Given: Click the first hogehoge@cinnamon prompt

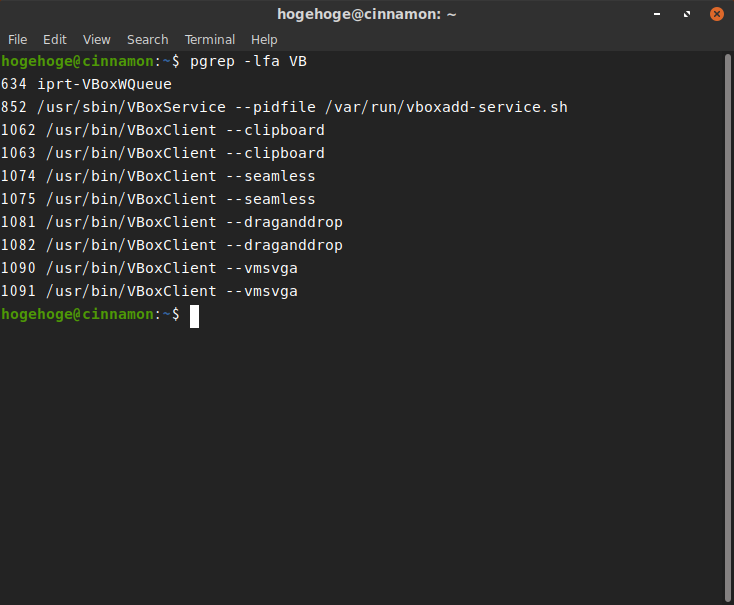Looking at the screenshot, I should (x=90, y=61).
